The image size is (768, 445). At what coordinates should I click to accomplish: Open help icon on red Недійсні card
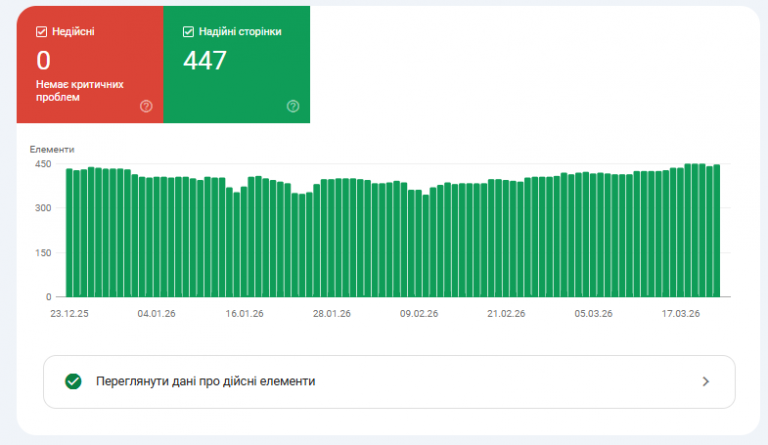point(146,106)
